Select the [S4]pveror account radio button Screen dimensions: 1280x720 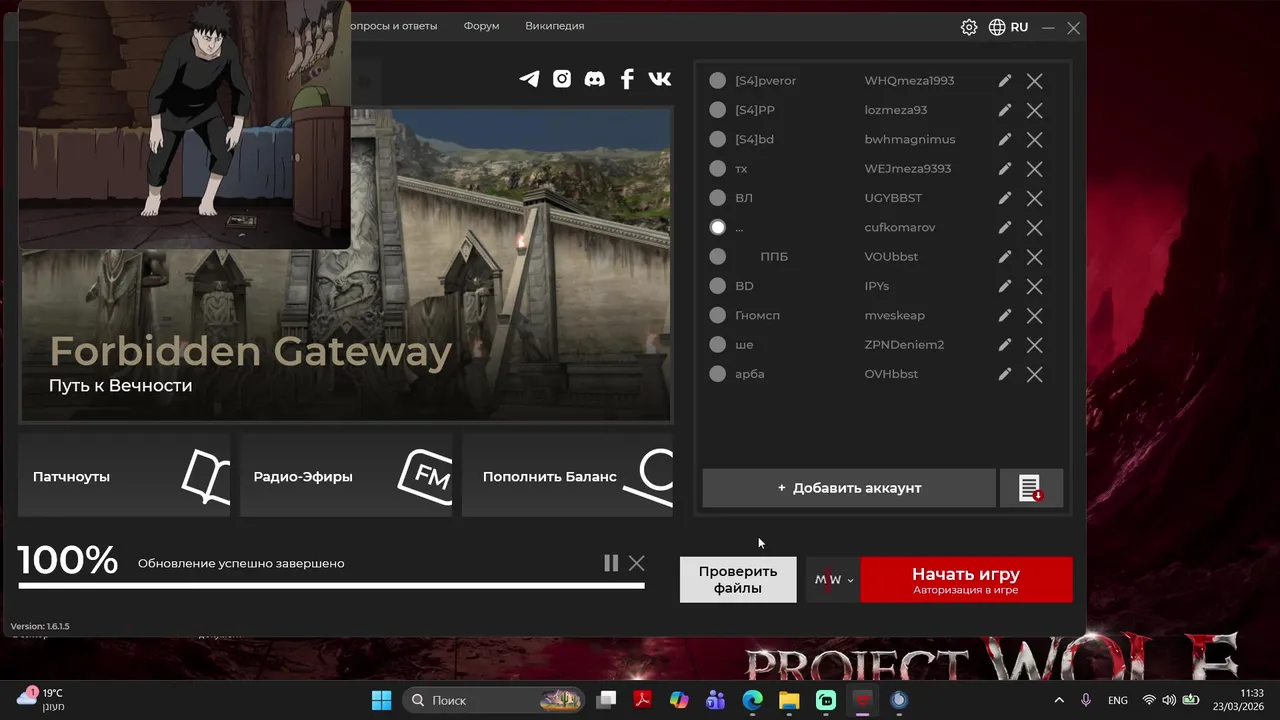point(717,81)
